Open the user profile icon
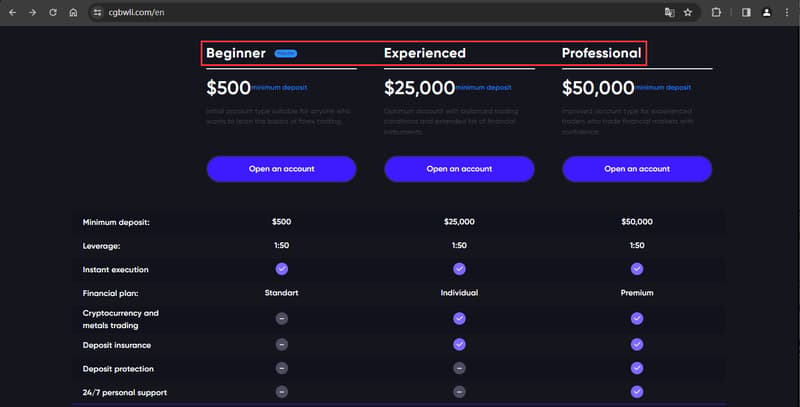Image resolution: width=800 pixels, height=407 pixels. tap(766, 12)
